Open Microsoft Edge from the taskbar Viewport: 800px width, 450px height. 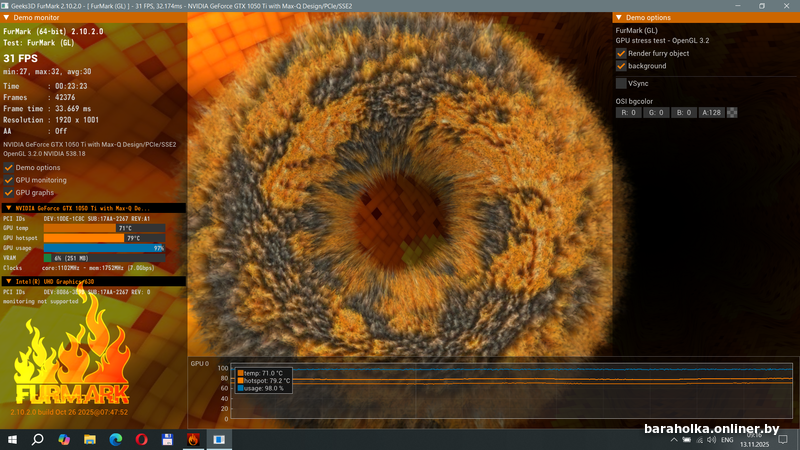[x=116, y=439]
